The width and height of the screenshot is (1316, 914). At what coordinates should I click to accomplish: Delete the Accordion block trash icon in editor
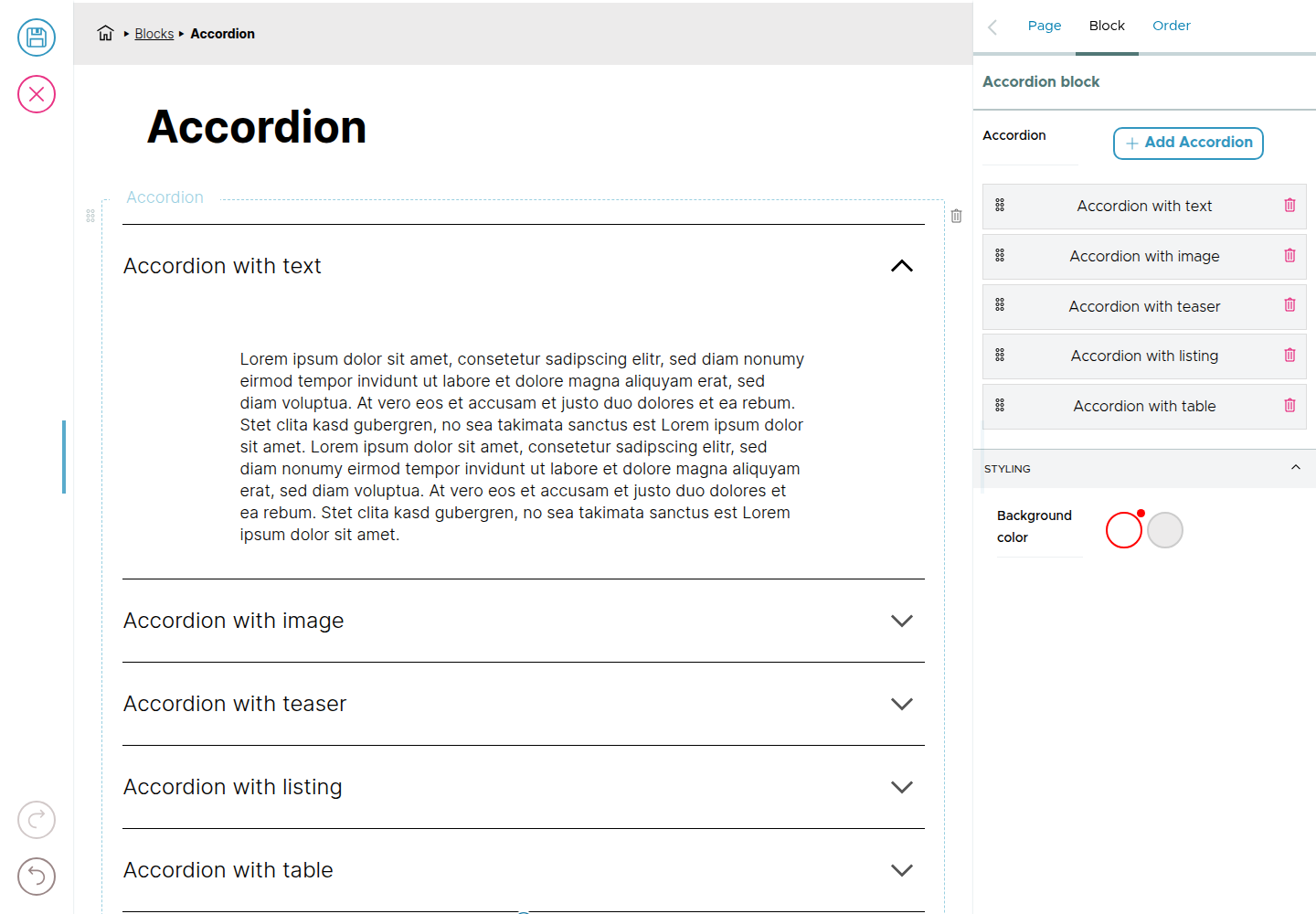tap(956, 216)
